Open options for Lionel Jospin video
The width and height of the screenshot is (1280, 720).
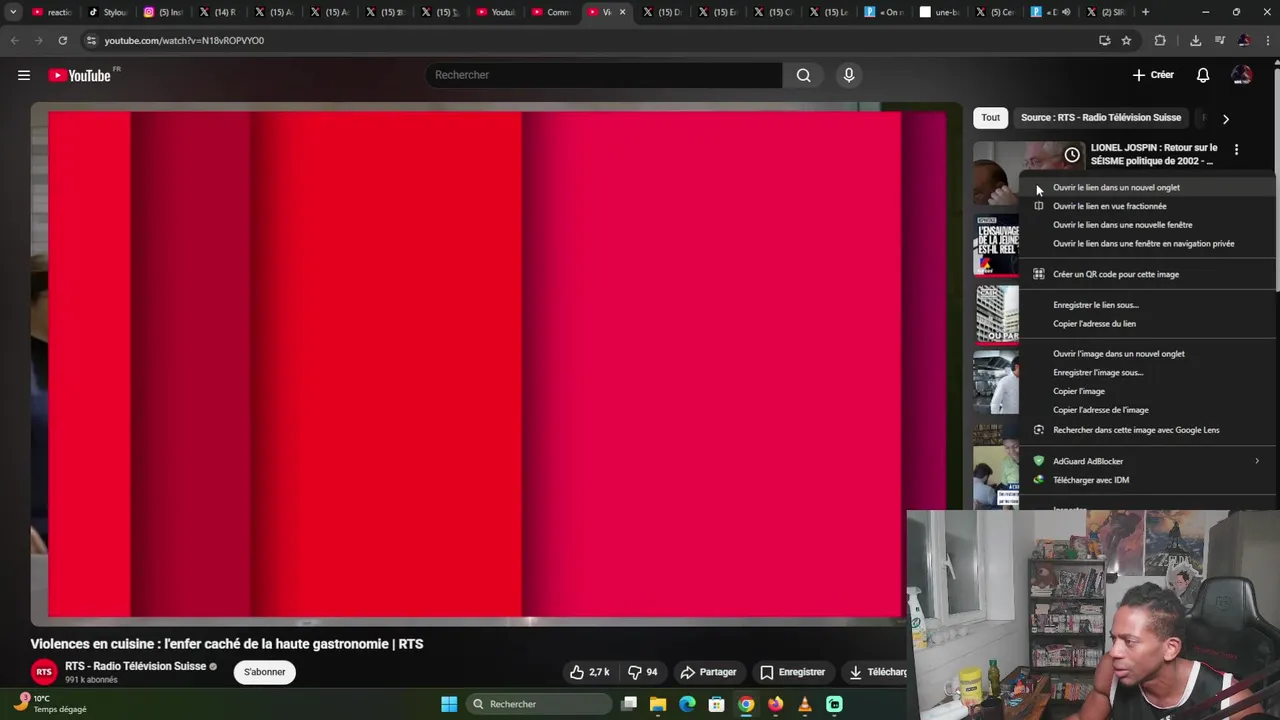click(1236, 149)
